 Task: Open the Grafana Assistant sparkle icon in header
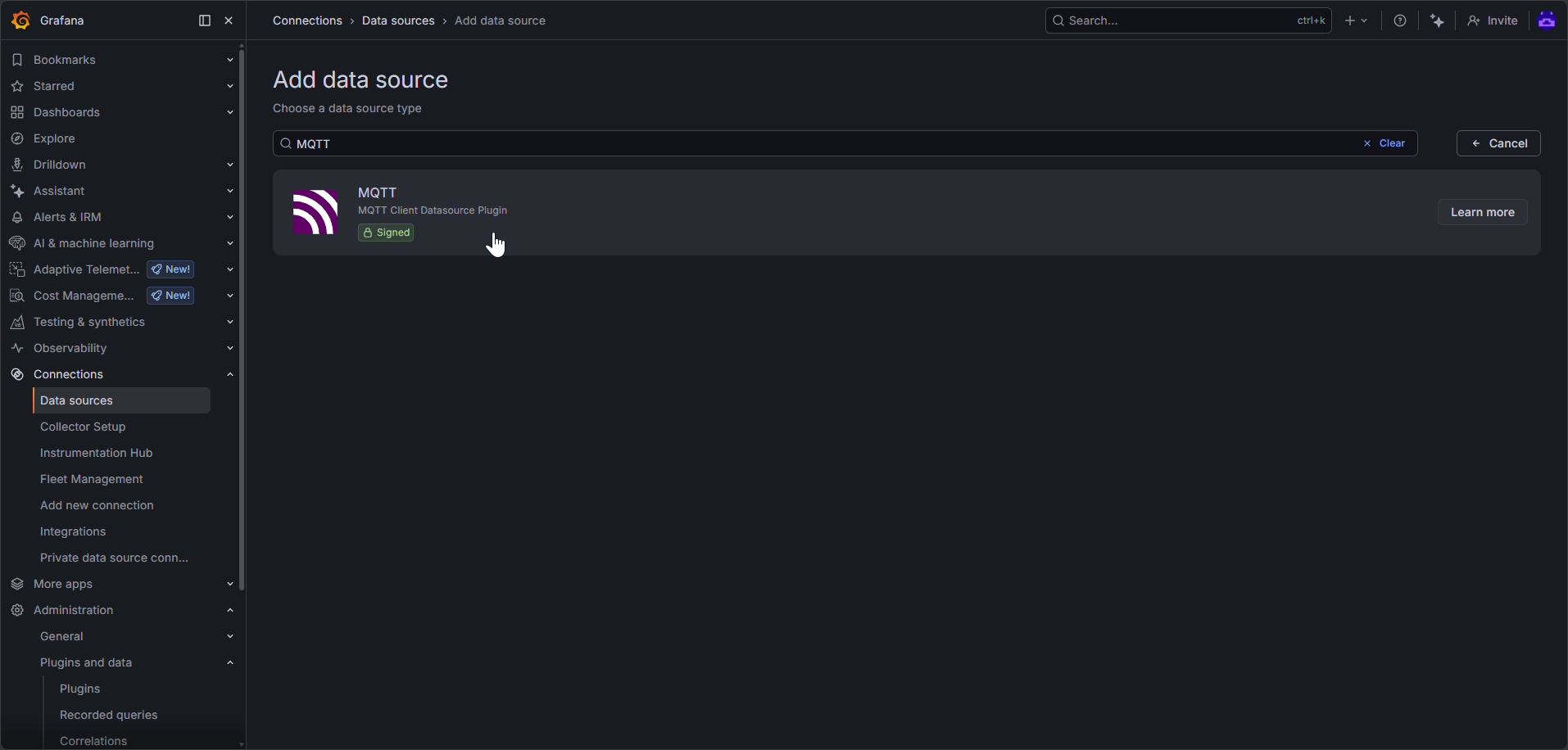coord(1437,20)
